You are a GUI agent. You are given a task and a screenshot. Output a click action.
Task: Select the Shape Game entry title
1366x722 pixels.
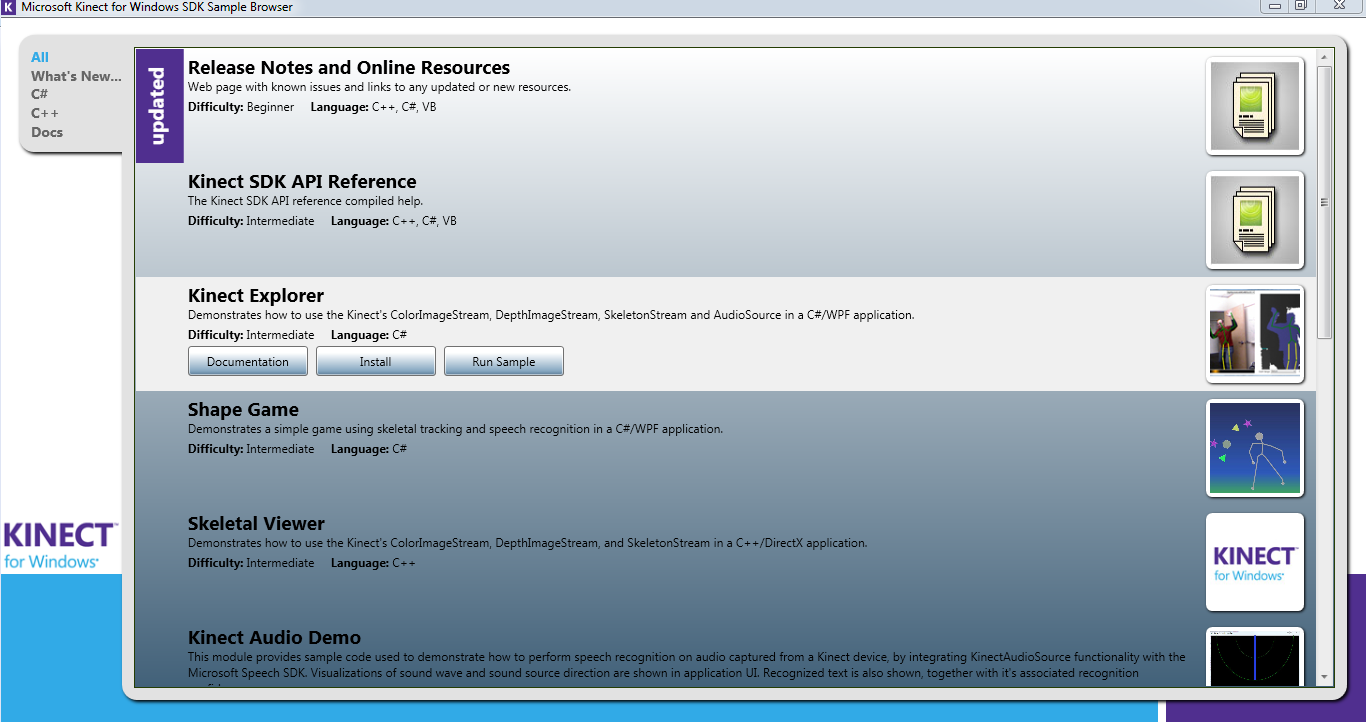(243, 410)
